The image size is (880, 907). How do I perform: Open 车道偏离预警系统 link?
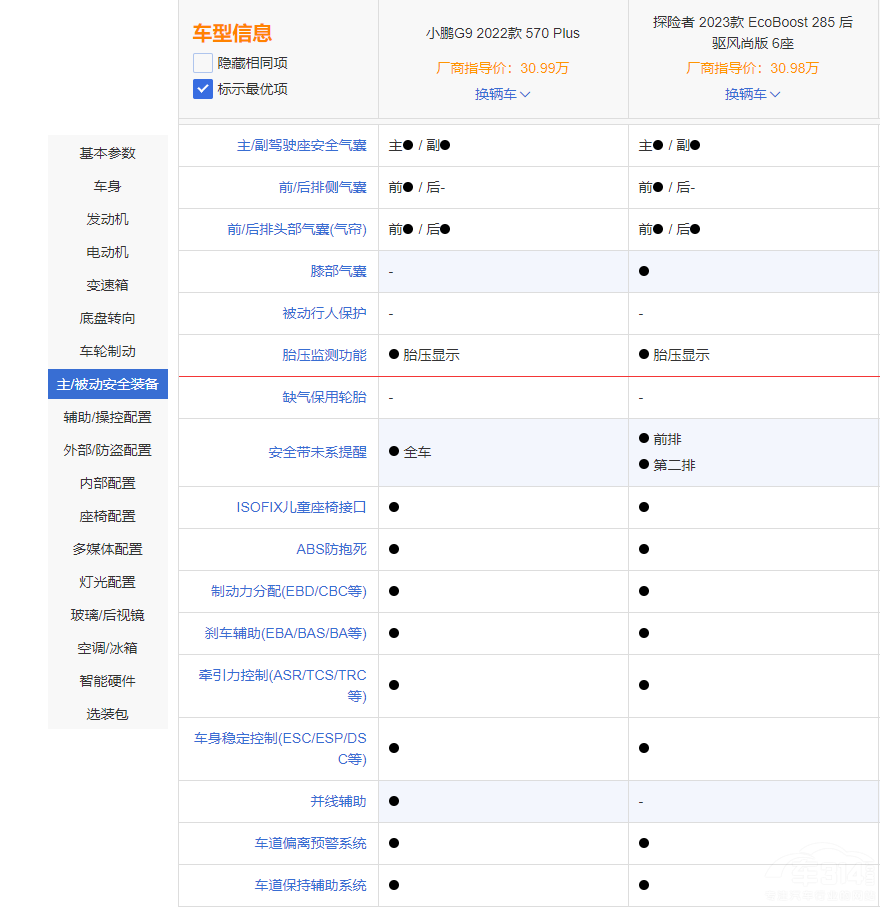[310, 843]
